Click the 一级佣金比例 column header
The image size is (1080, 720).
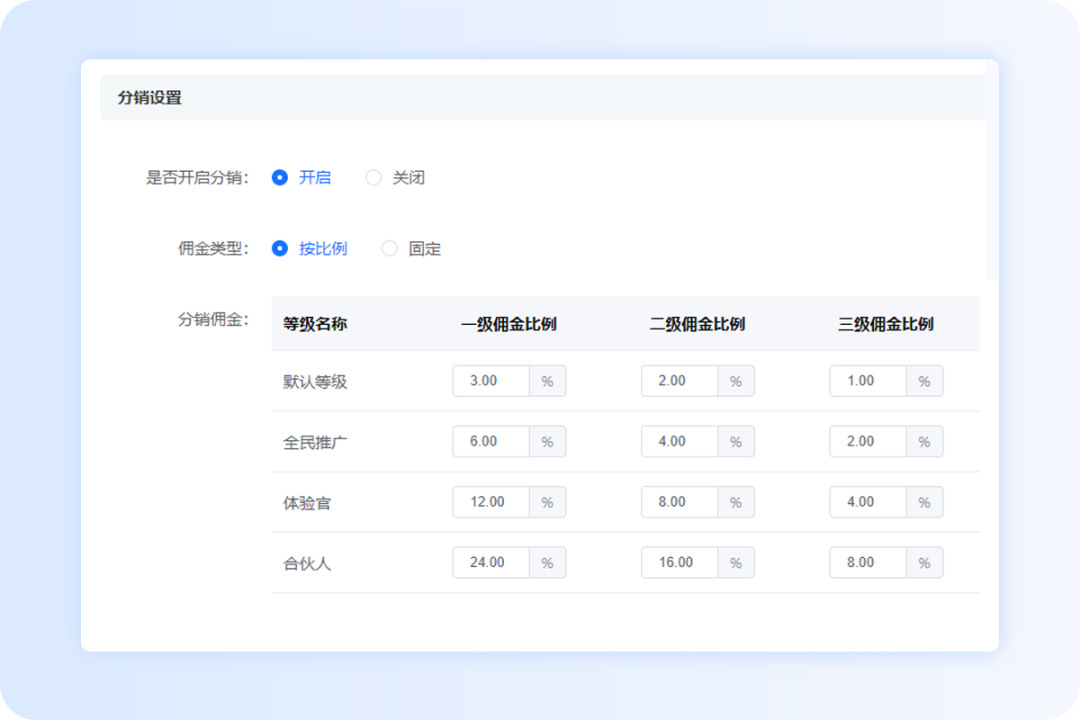[510, 323]
